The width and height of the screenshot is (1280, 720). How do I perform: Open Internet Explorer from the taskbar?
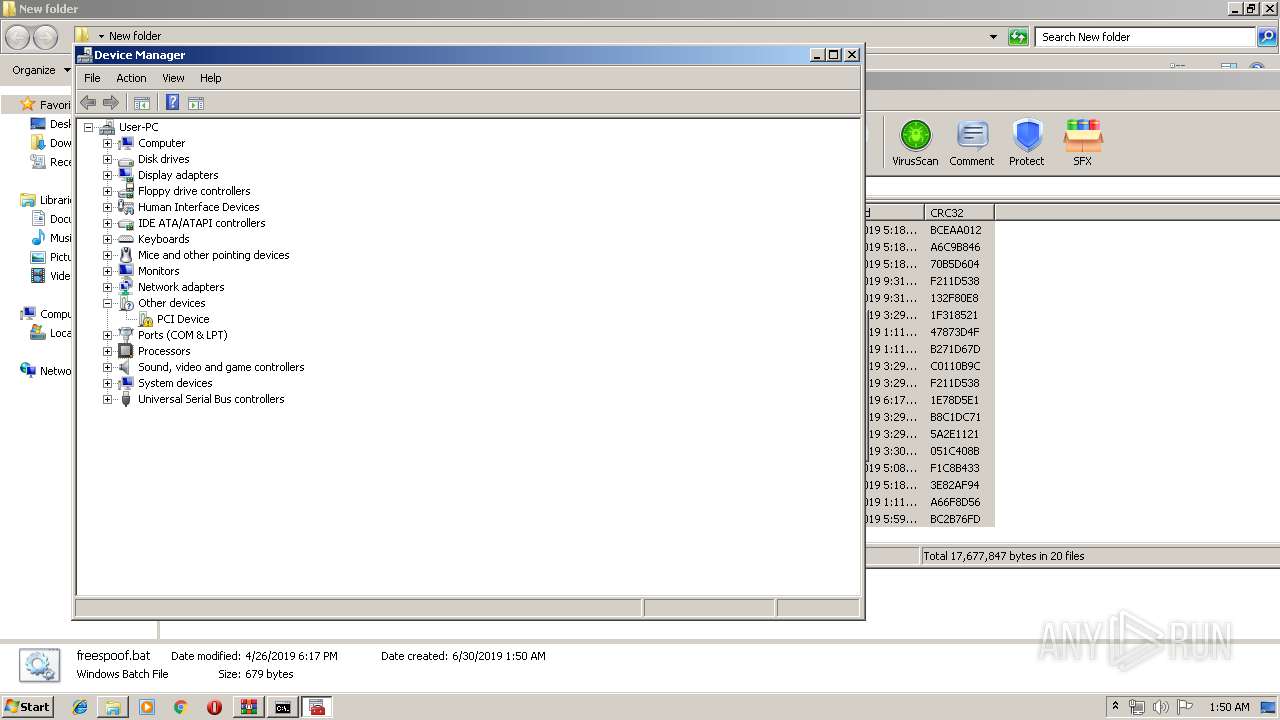(80, 707)
